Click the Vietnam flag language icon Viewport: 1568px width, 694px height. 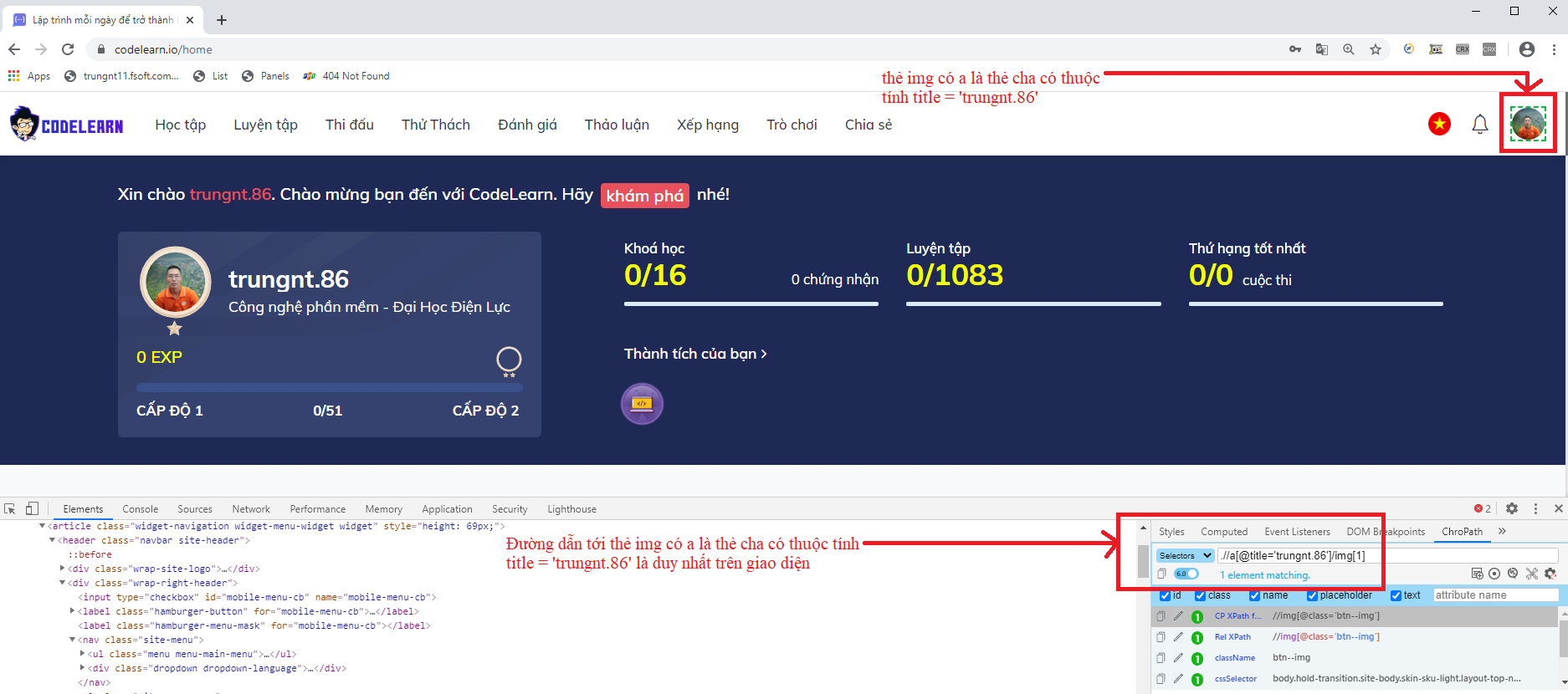pos(1439,125)
